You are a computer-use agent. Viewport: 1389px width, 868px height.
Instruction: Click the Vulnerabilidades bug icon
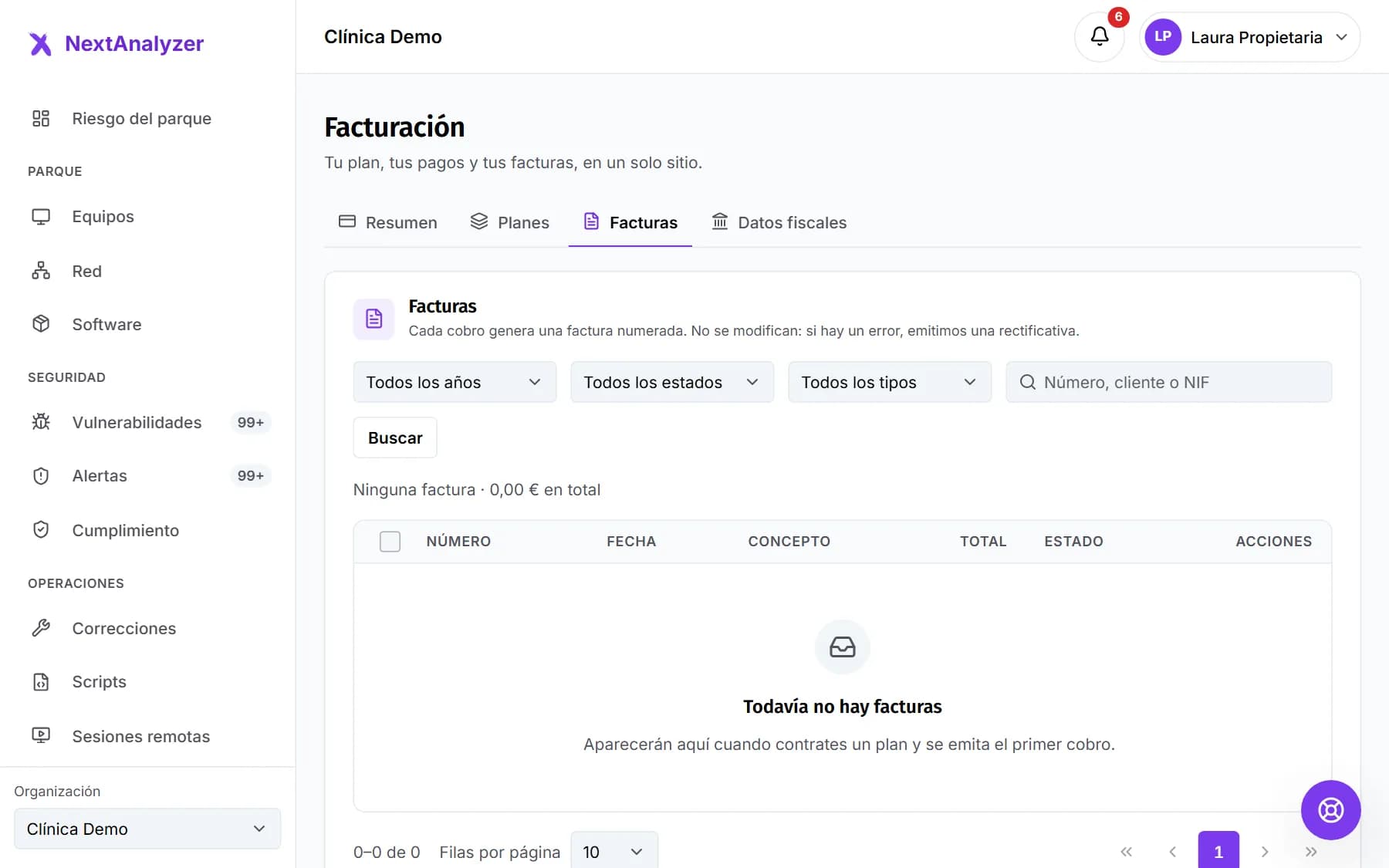[41, 422]
